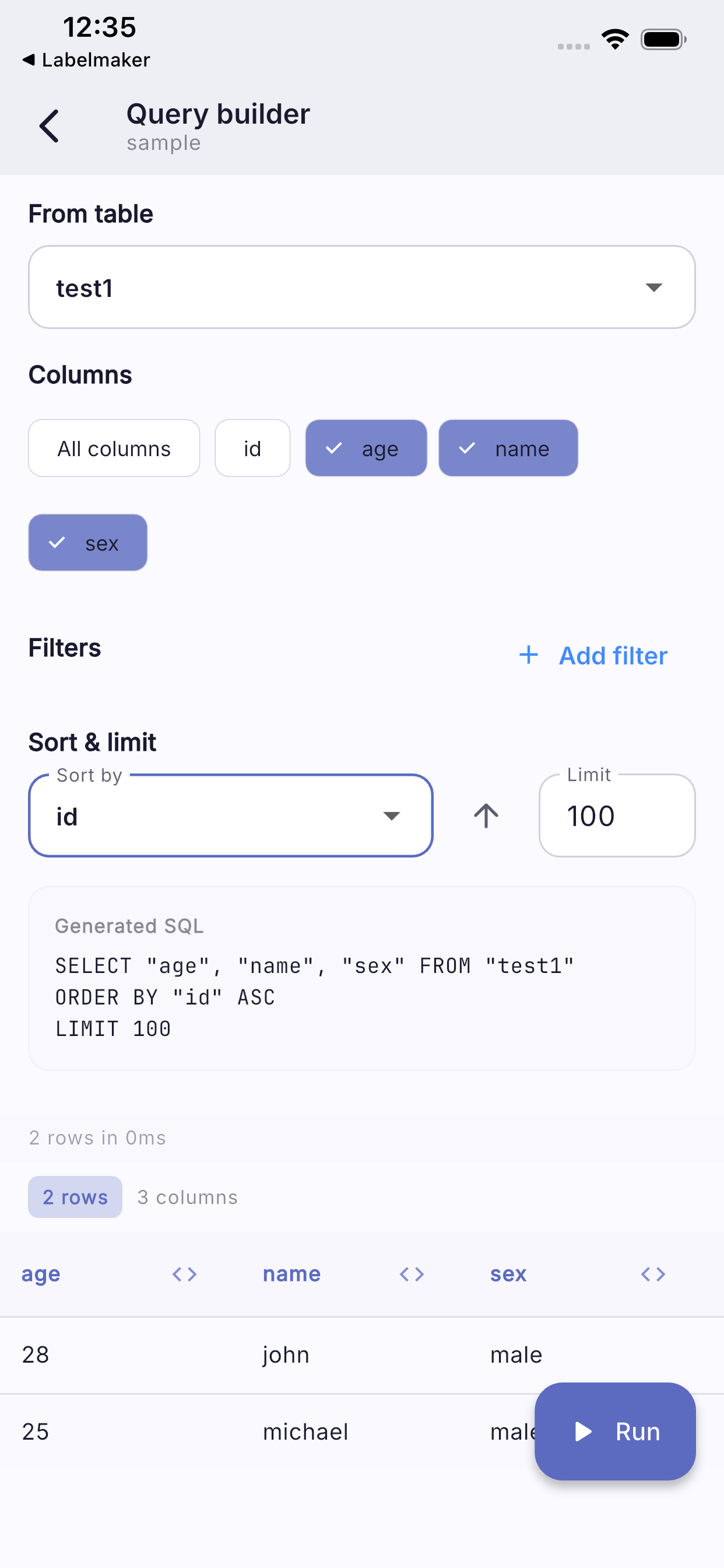The width and height of the screenshot is (724, 1568).
Task: Open the From table test1 dropdown
Action: tap(362, 288)
